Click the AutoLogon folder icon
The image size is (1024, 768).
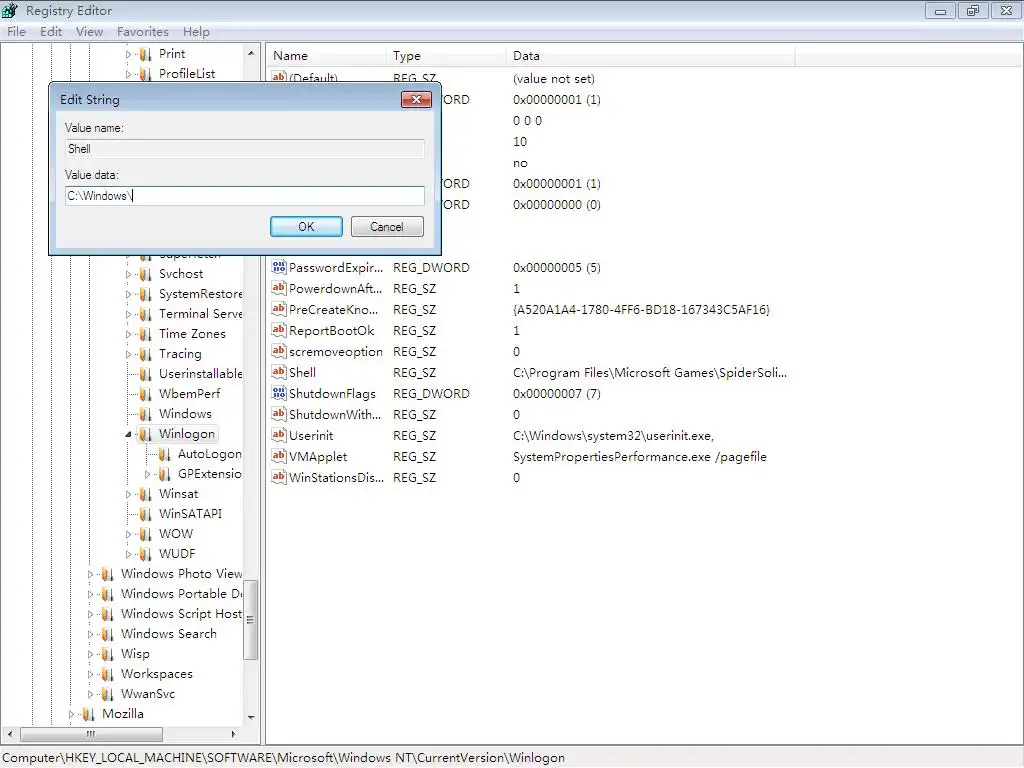(x=165, y=454)
